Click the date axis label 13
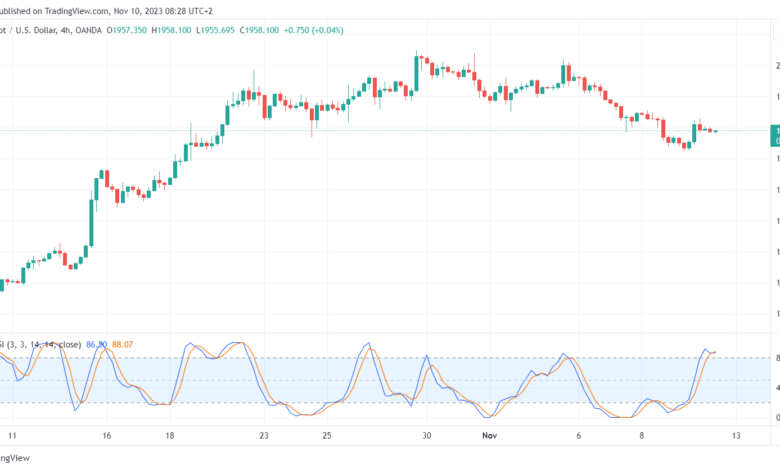 point(736,436)
